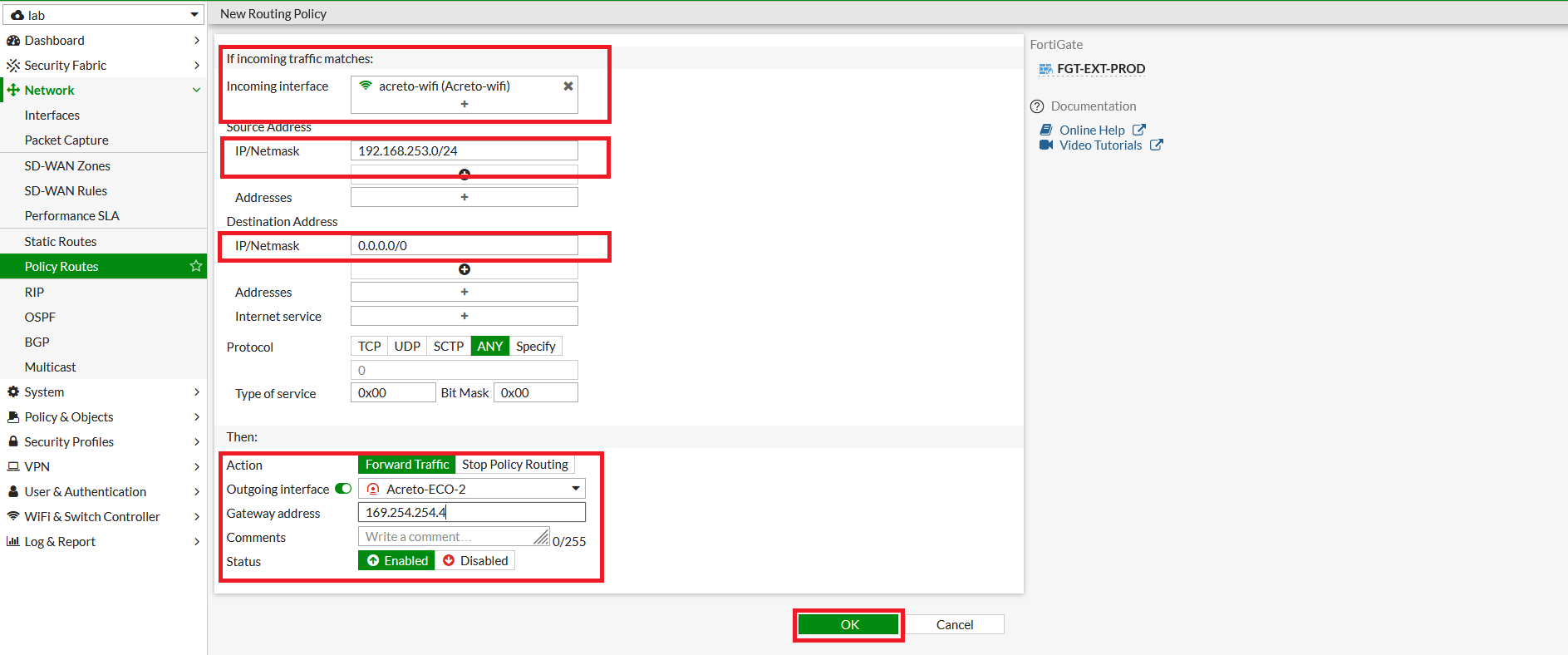Click external link icon beside Video Tutorials
The width and height of the screenshot is (1568, 655).
click(1157, 145)
